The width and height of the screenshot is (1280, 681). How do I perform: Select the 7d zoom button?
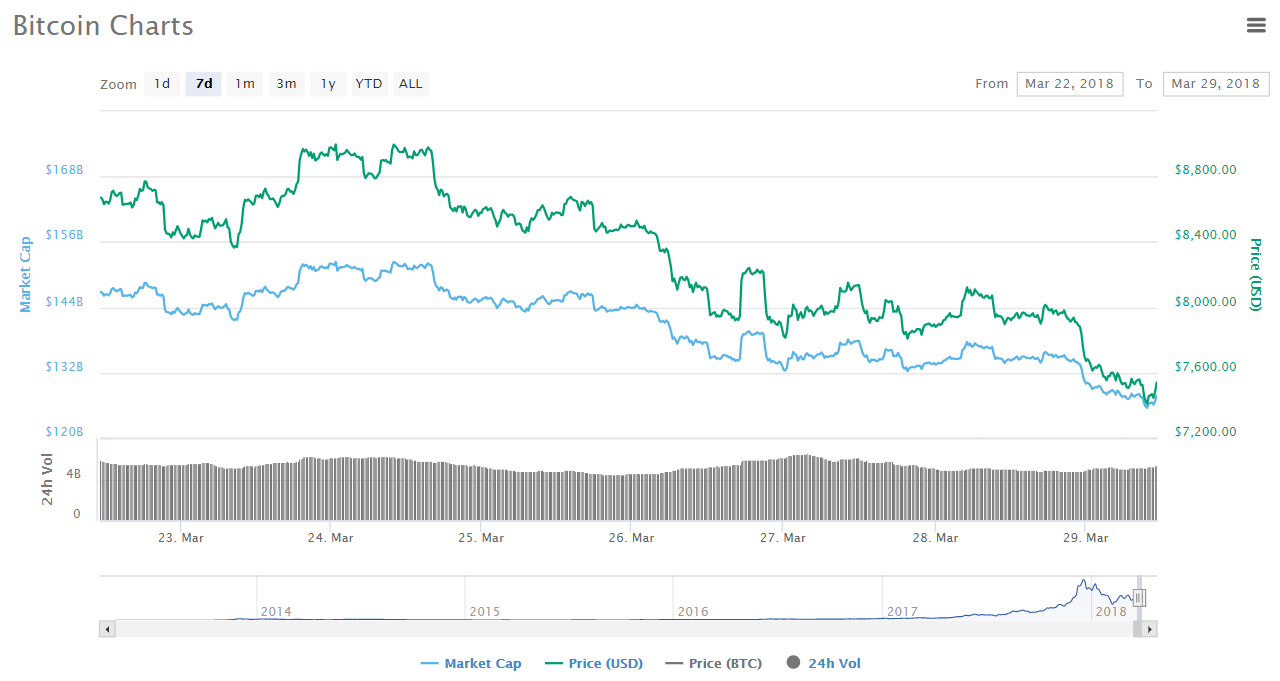pos(204,84)
